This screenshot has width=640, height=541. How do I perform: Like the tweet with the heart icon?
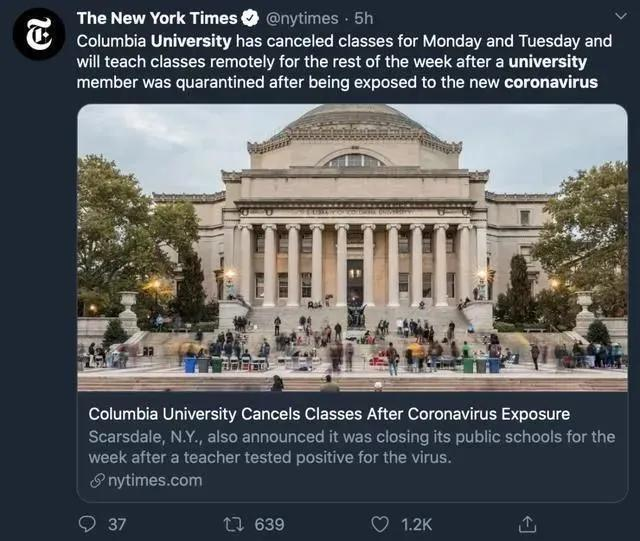[380, 523]
